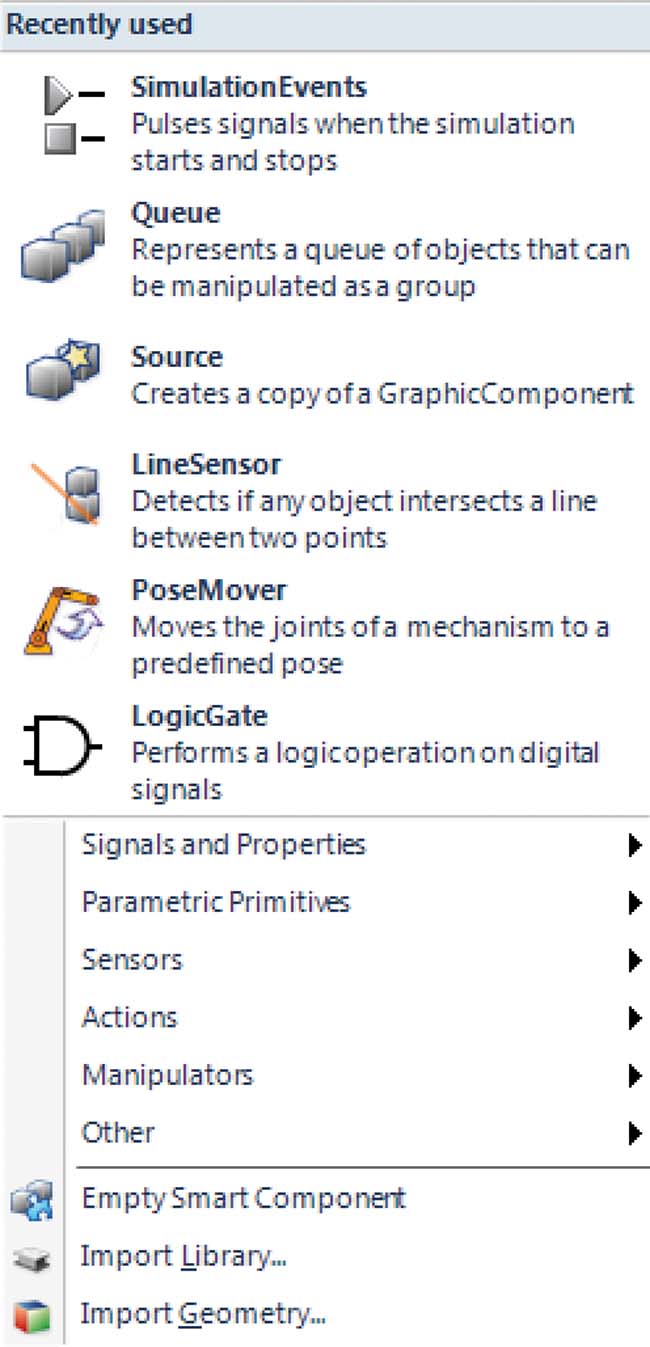Click the Import Library icon
The width and height of the screenshot is (650, 1347).
31,1258
